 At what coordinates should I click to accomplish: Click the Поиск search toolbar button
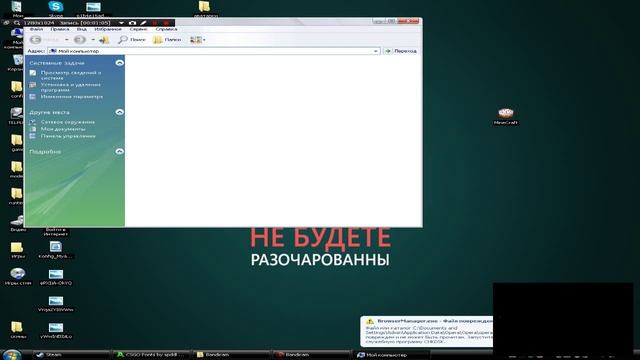pos(131,40)
